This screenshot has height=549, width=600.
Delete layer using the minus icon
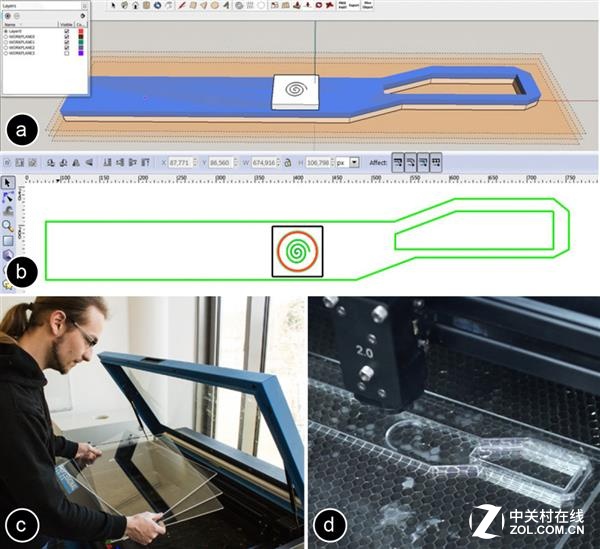click(x=16, y=16)
